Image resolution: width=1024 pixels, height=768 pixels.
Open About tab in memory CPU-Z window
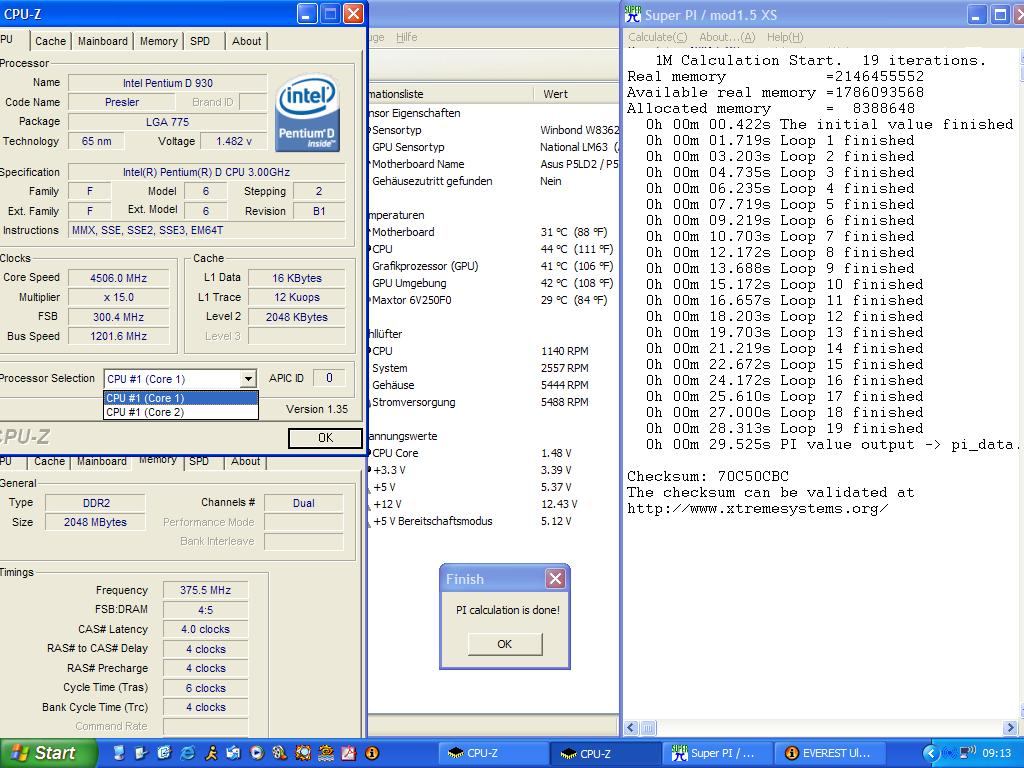(246, 461)
